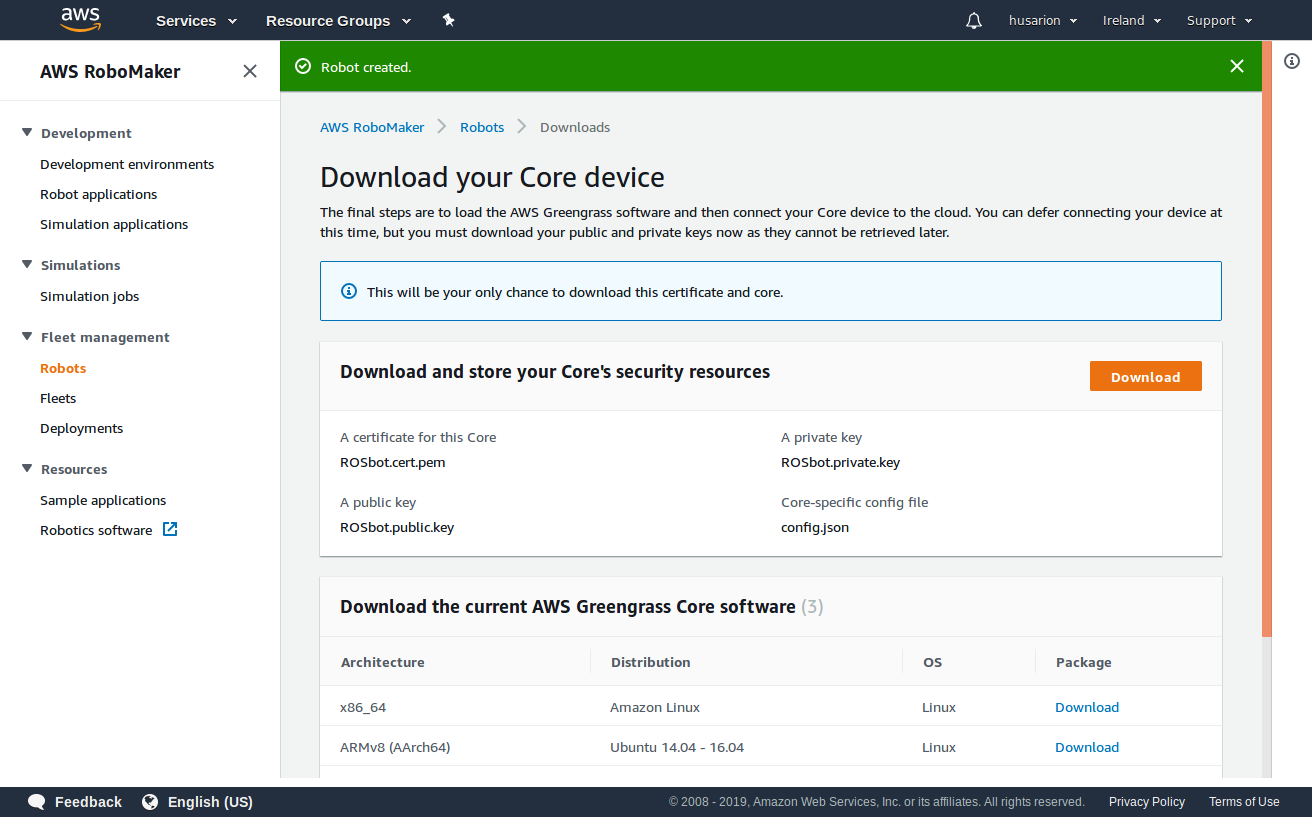Viewport: 1312px width, 817px height.
Task: Click the Package column header
Action: pyautogui.click(x=1084, y=662)
